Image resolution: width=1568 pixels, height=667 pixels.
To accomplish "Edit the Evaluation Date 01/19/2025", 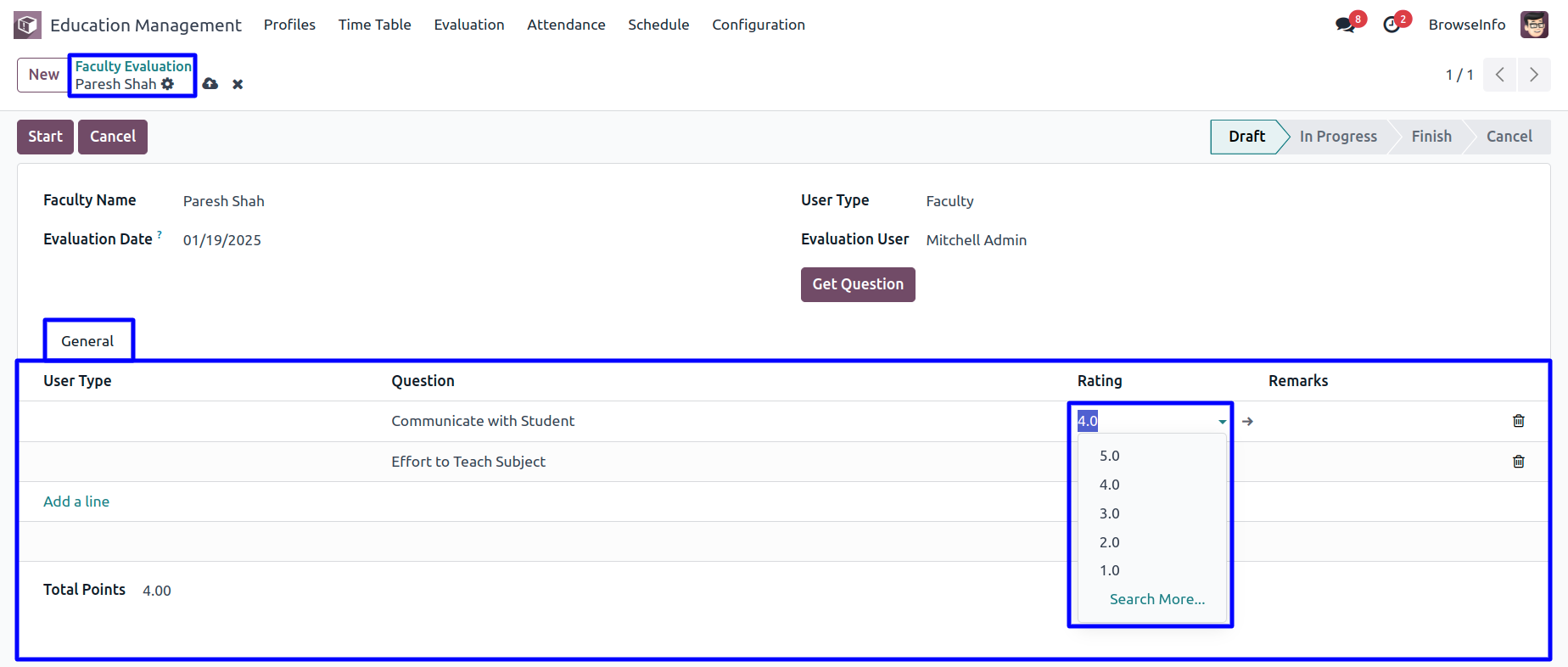I will tap(222, 240).
